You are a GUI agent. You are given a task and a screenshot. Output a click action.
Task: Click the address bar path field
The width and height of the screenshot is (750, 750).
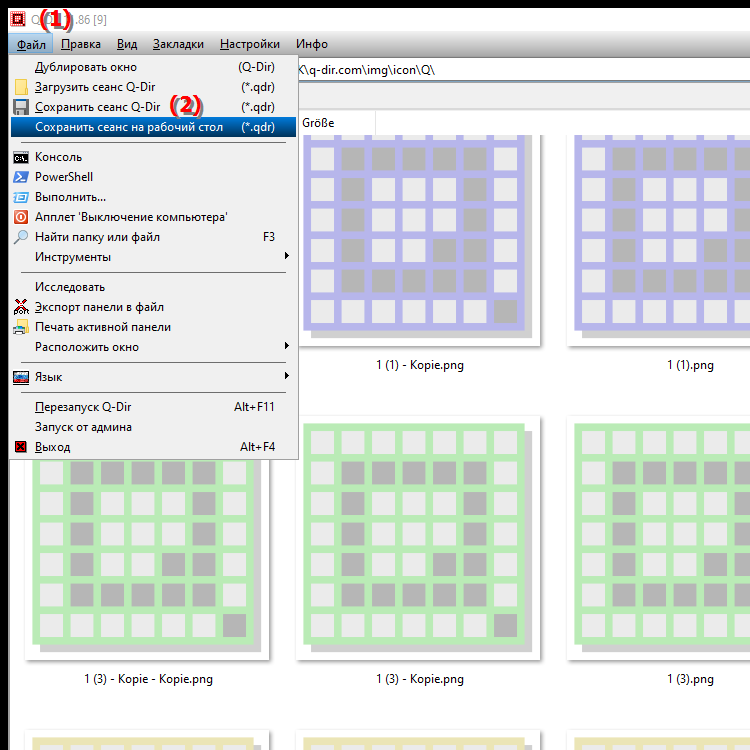(x=524, y=70)
